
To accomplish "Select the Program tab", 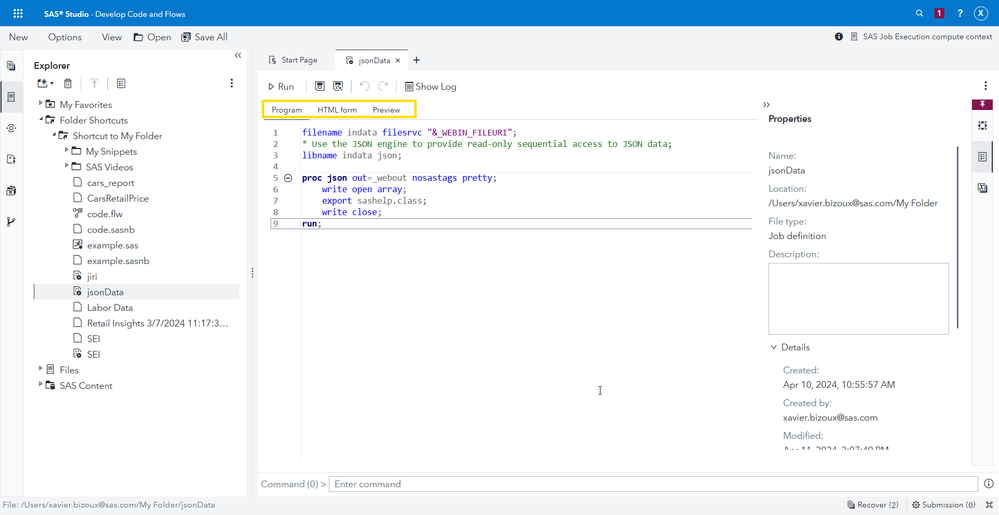I will [287, 110].
